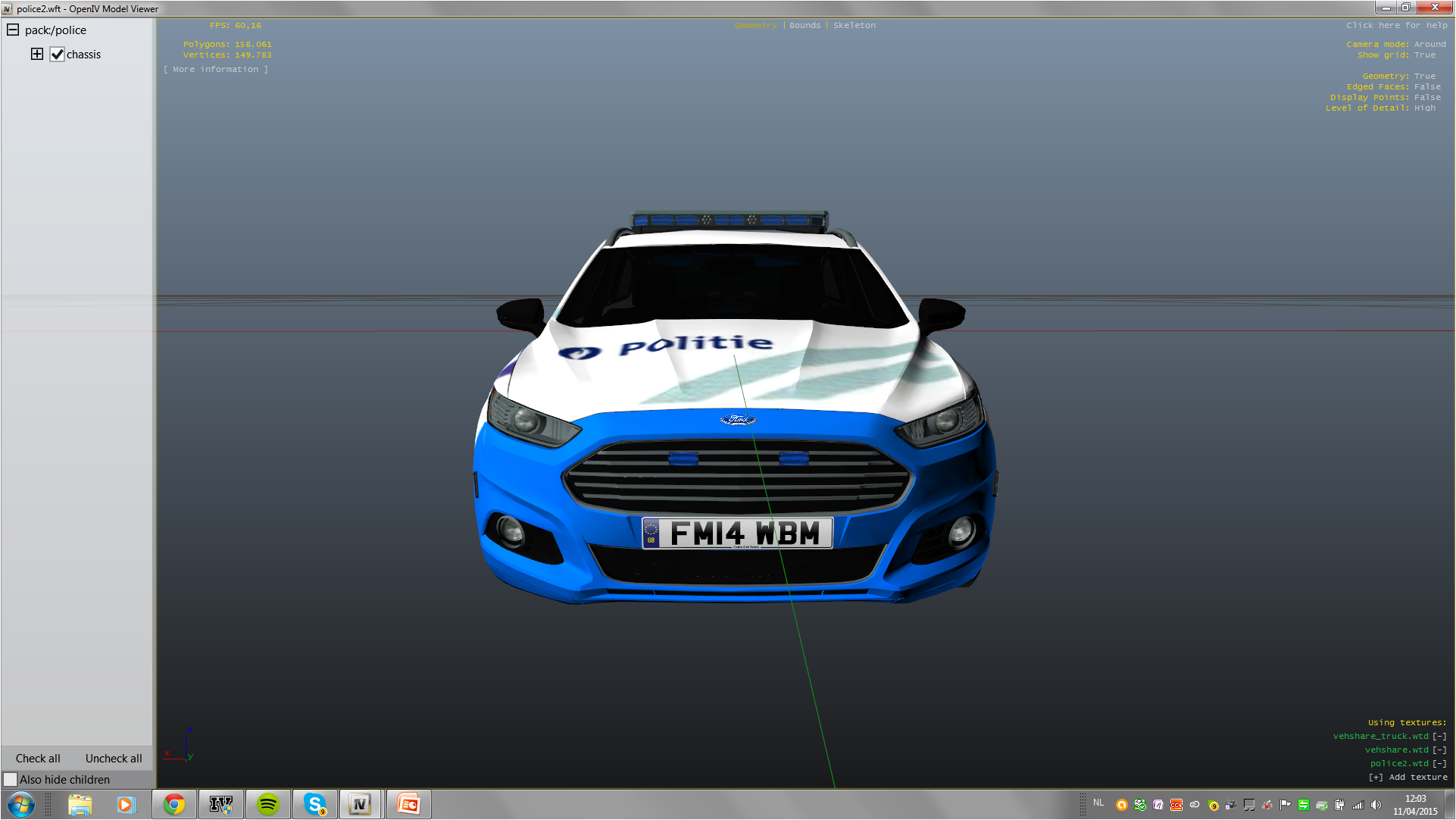This screenshot has height=820, width=1456.
Task: Click the red CCC tray icon
Action: [1176, 805]
